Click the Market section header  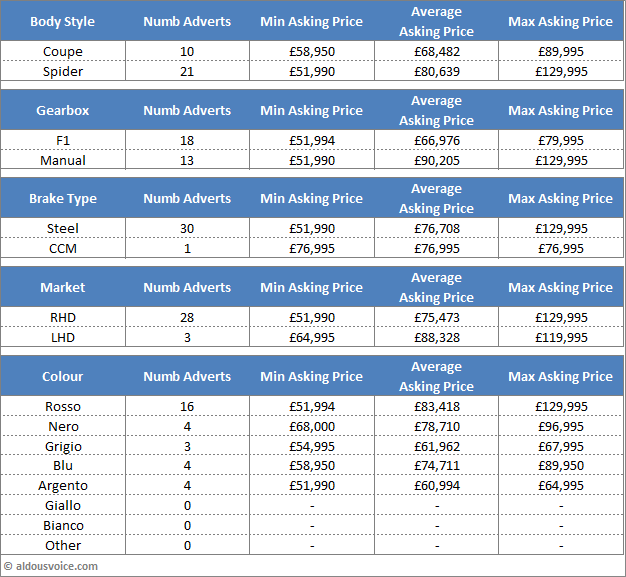point(63,287)
